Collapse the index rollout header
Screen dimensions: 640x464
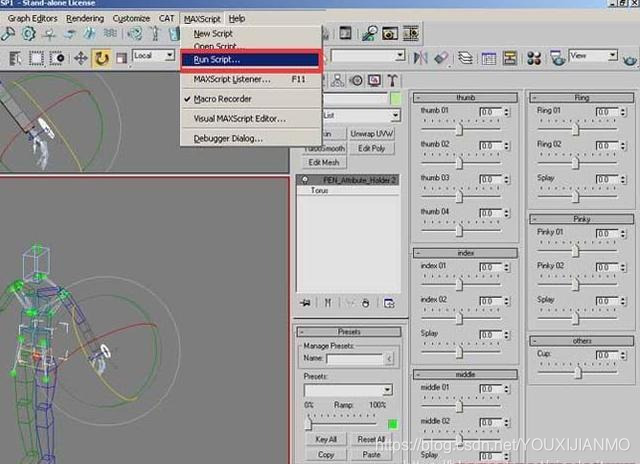(x=465, y=253)
